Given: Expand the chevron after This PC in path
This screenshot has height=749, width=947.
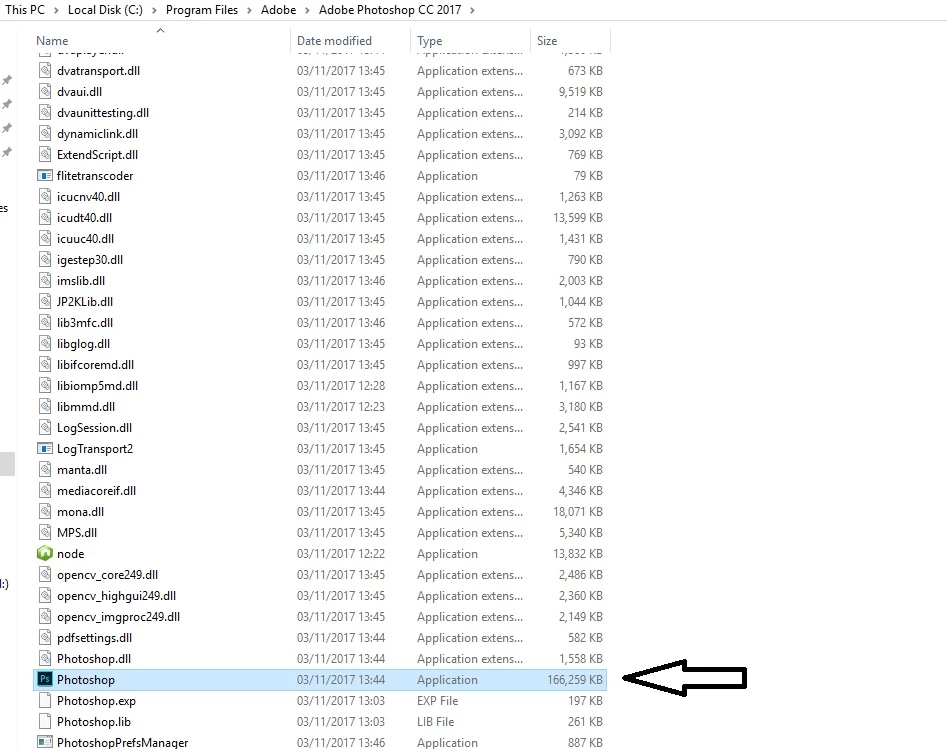Looking at the screenshot, I should pos(56,10).
